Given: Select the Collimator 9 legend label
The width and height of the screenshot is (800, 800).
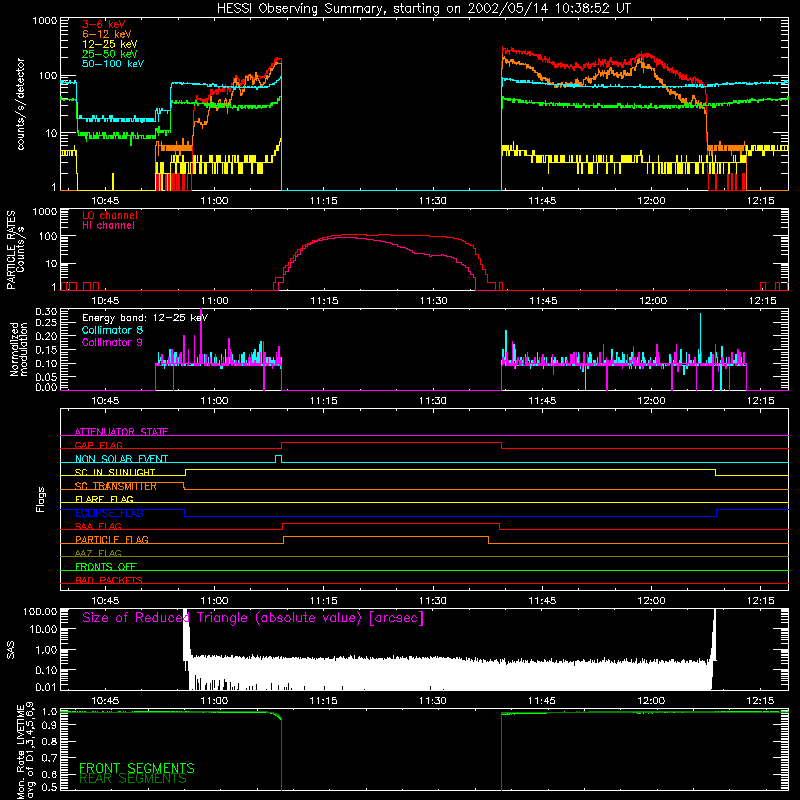Looking at the screenshot, I should pos(112,342).
